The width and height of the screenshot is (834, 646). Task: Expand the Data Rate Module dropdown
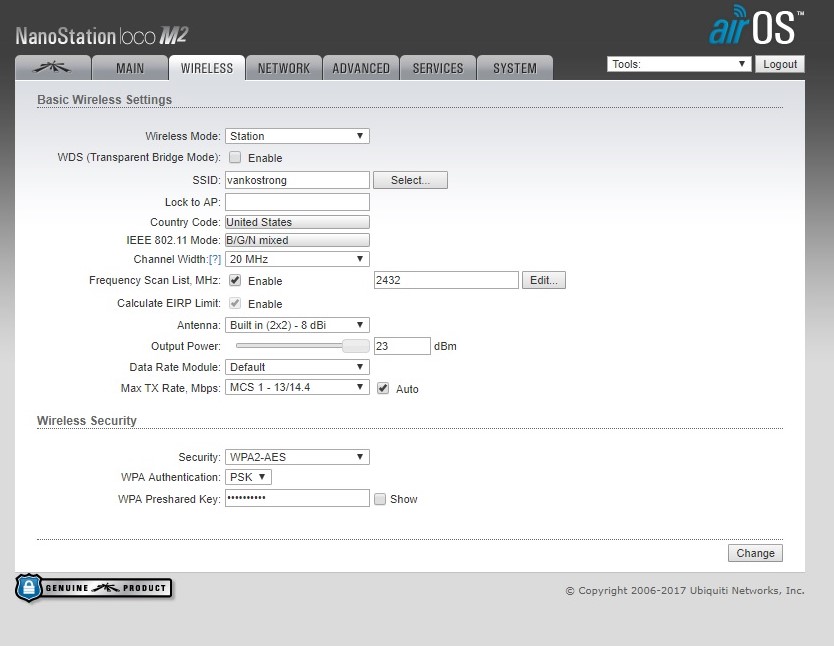[297, 367]
